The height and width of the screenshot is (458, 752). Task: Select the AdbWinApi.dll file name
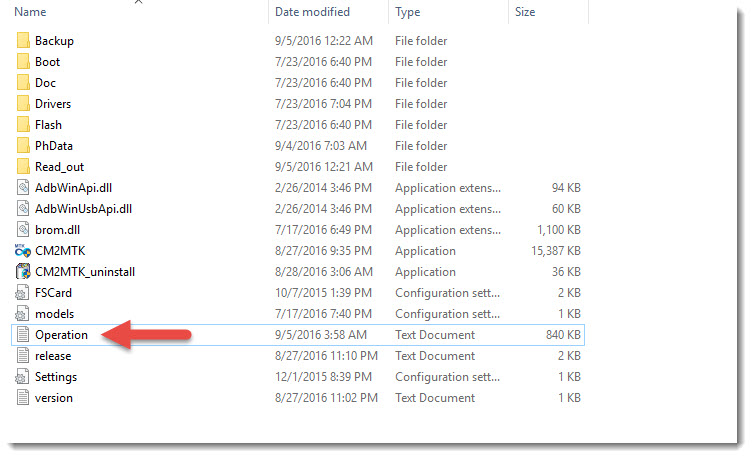73,188
